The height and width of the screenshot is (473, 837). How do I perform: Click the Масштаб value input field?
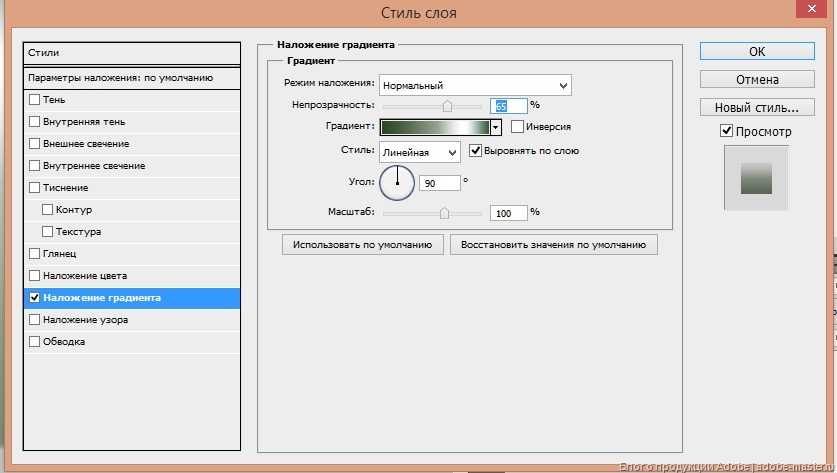(508, 213)
